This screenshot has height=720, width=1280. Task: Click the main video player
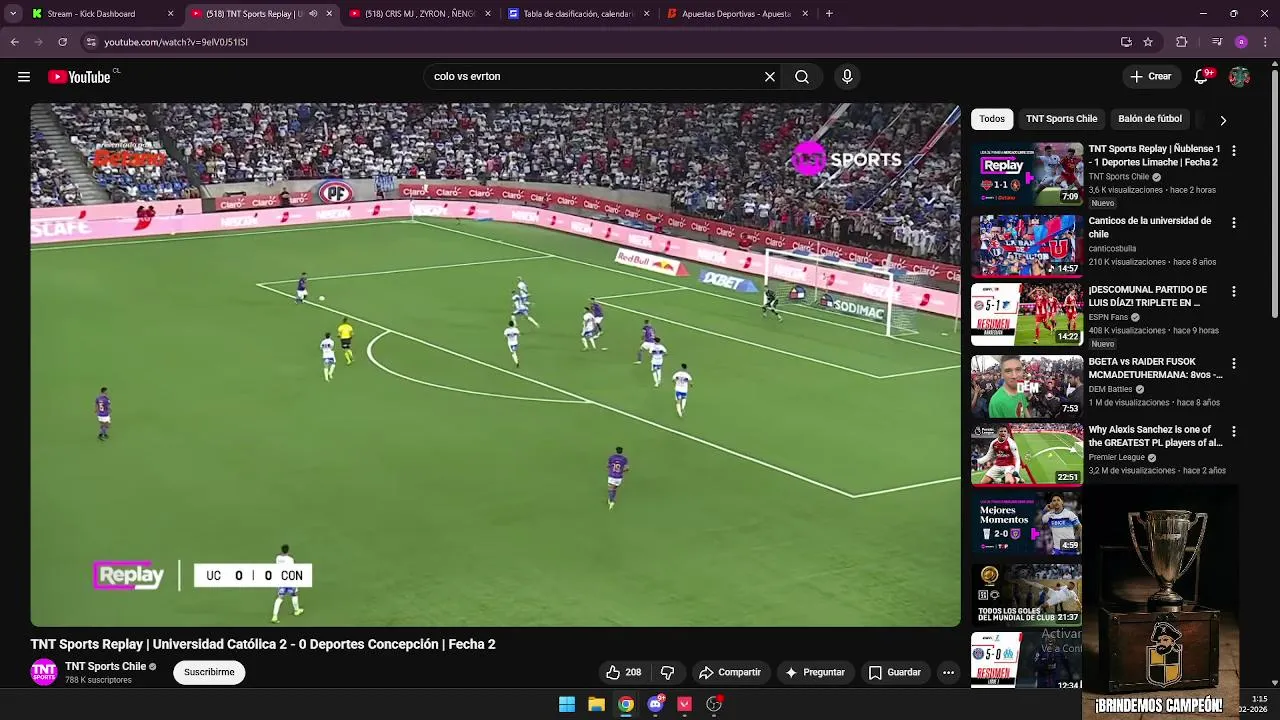coord(495,365)
